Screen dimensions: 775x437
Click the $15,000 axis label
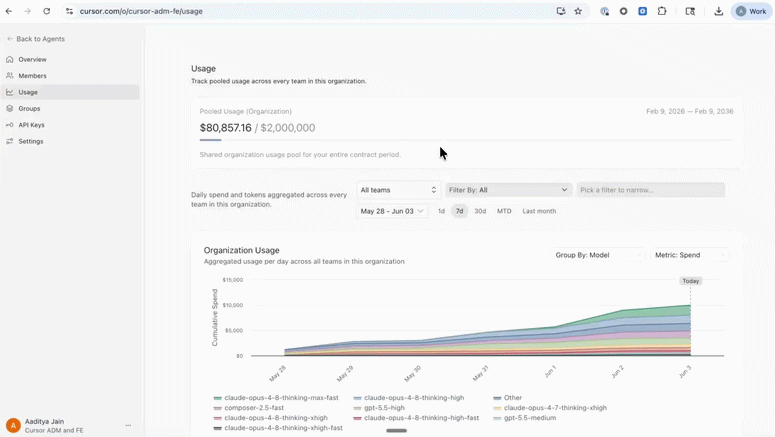(232, 280)
